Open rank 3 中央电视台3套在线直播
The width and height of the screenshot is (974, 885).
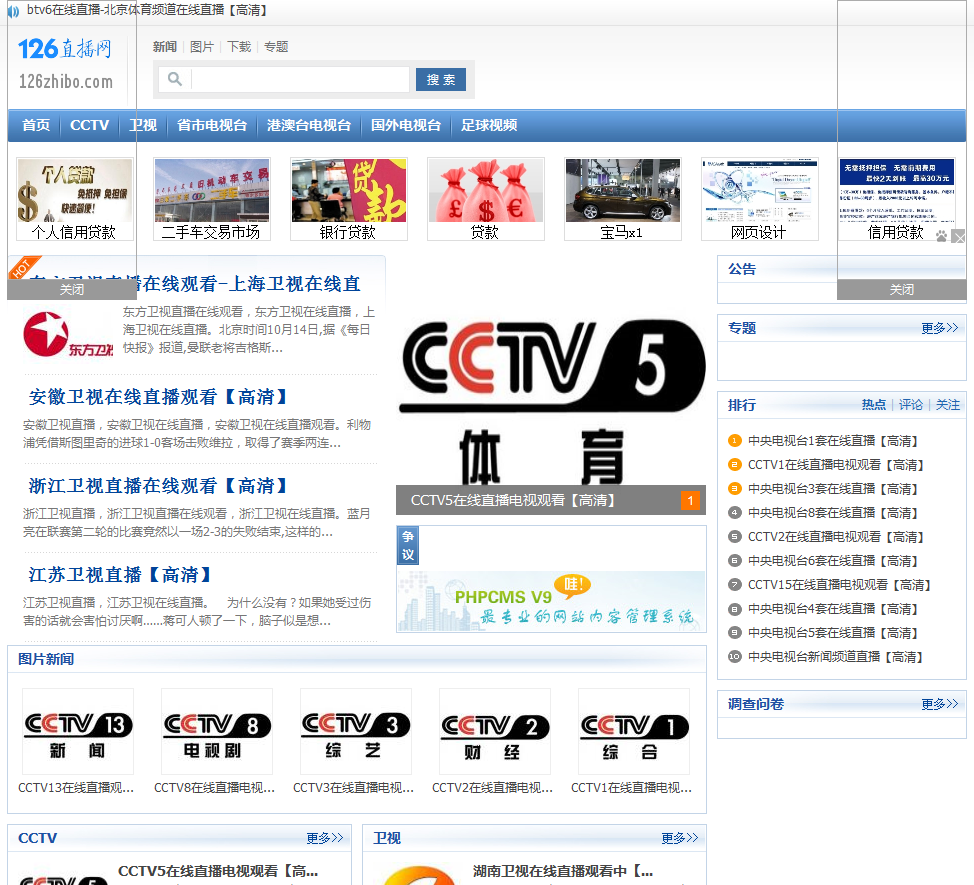832,489
